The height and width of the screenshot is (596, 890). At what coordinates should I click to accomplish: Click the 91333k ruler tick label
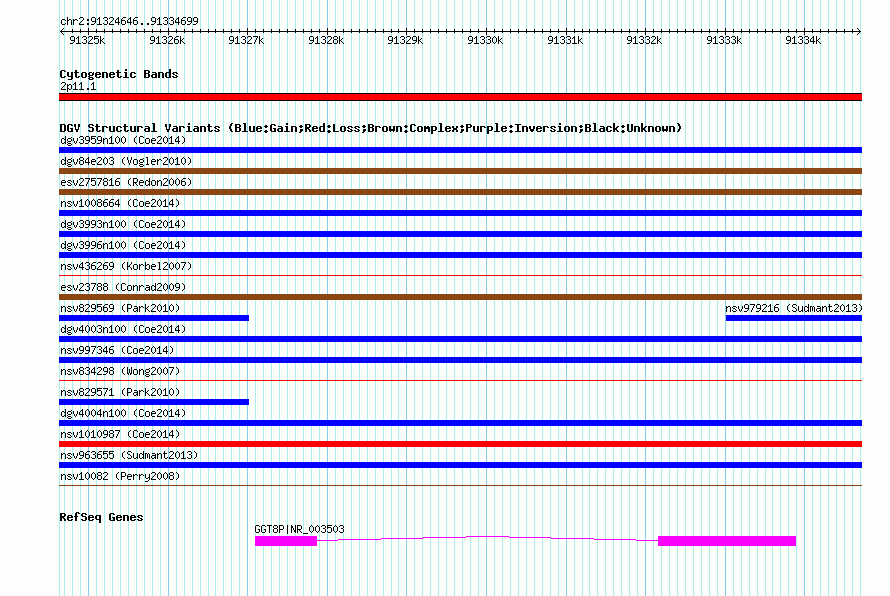point(724,40)
